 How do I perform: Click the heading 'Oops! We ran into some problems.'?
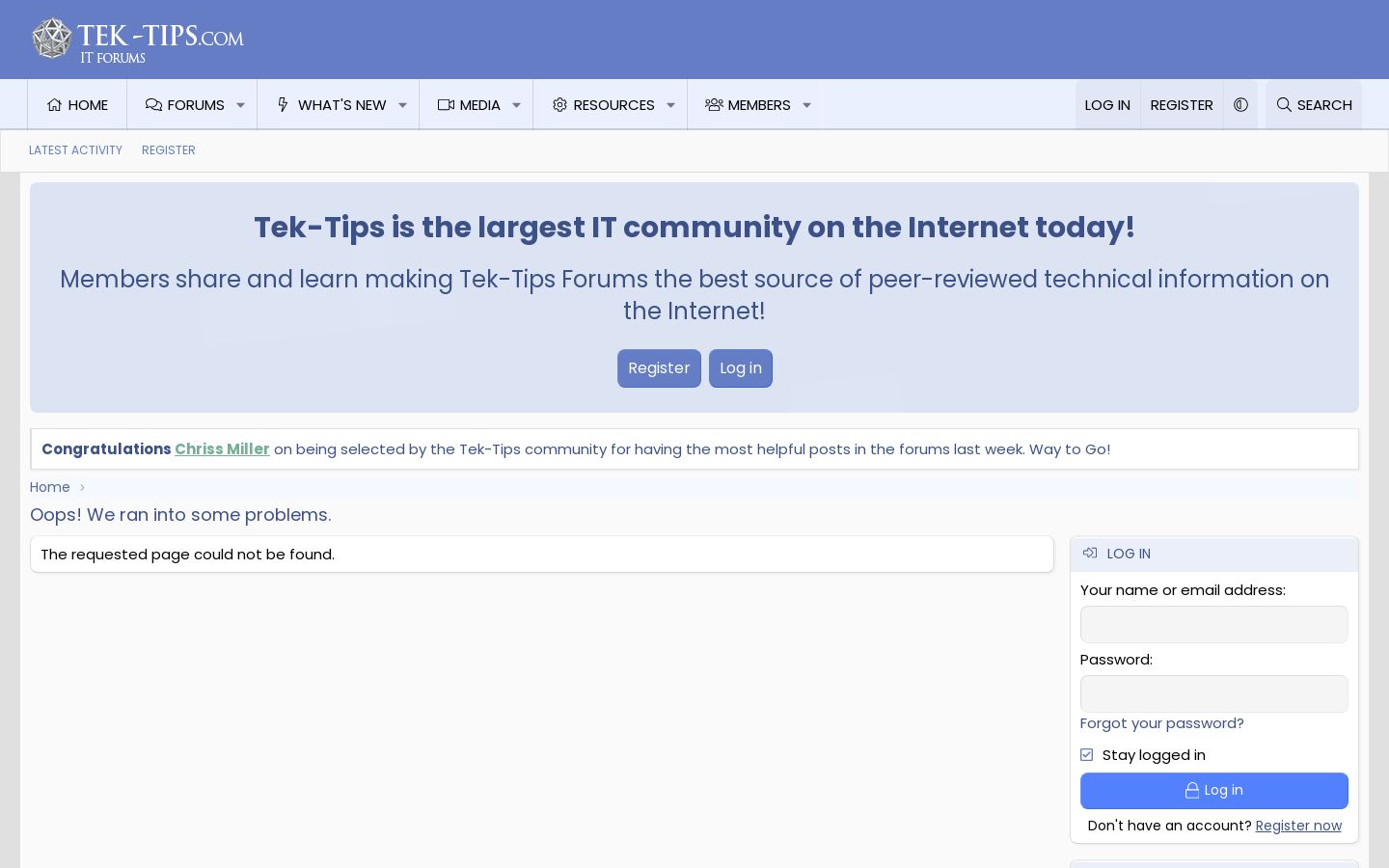pos(180,515)
